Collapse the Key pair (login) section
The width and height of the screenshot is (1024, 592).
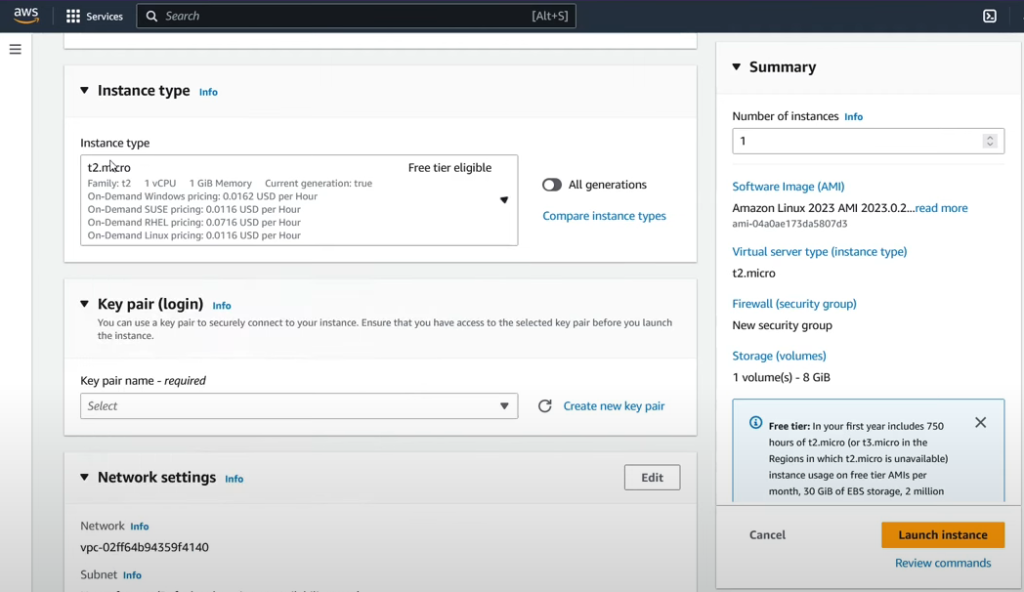point(84,304)
